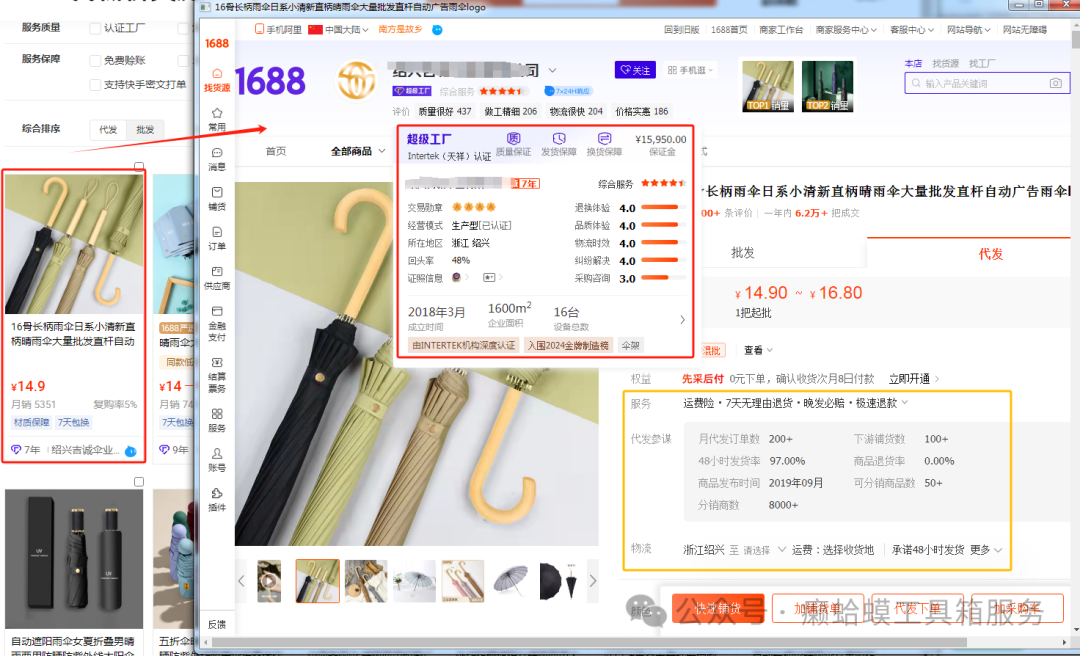Click the 超级工厂 badge under shop name
Screen dimensions: 1080x656
412,91
